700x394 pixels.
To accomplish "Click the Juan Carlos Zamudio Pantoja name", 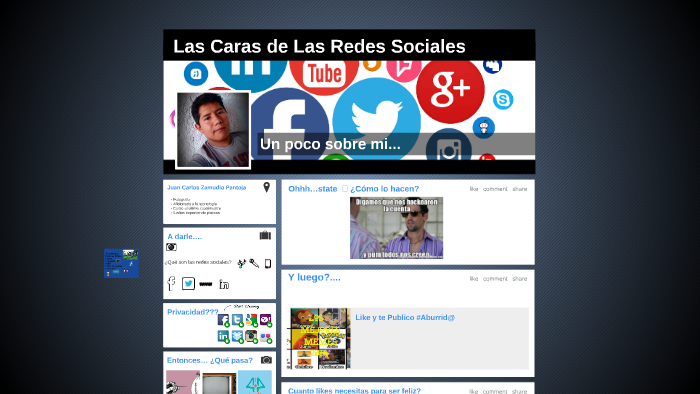I will (207, 187).
